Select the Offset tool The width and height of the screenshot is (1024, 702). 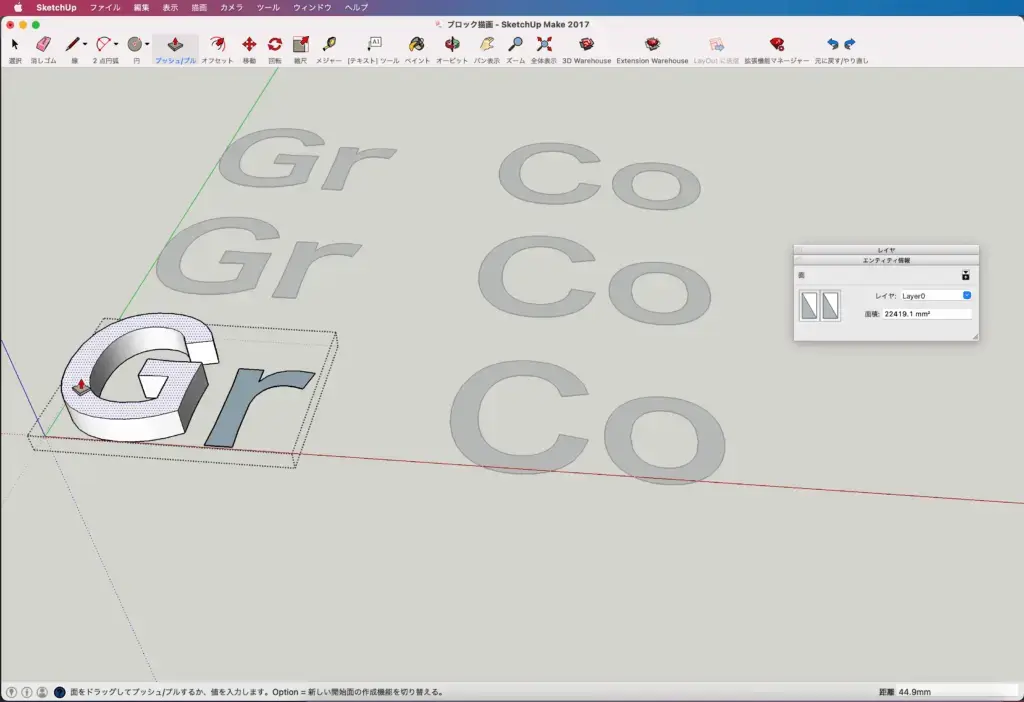217,44
